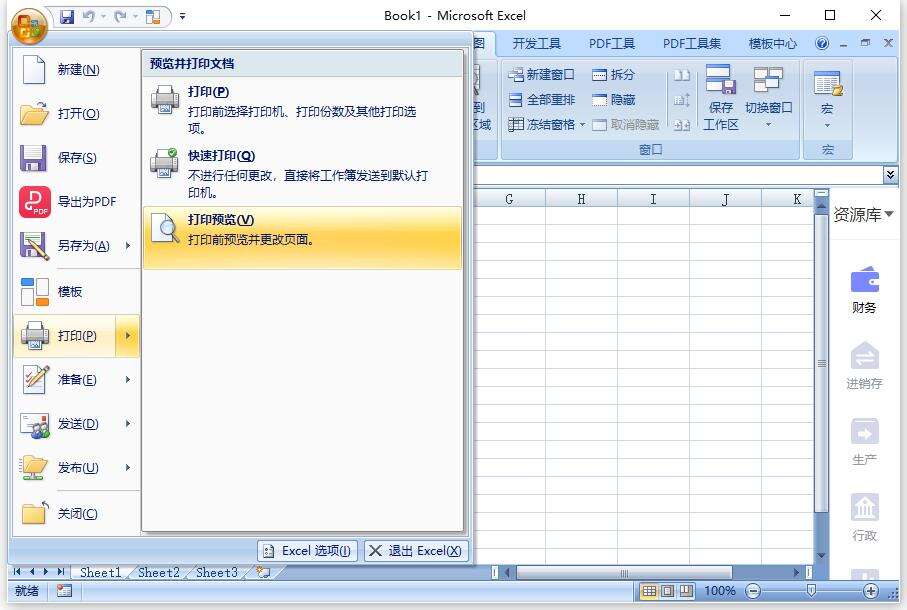907x610 pixels.
Task: Click Save icon in quick access toolbar
Action: point(67,17)
